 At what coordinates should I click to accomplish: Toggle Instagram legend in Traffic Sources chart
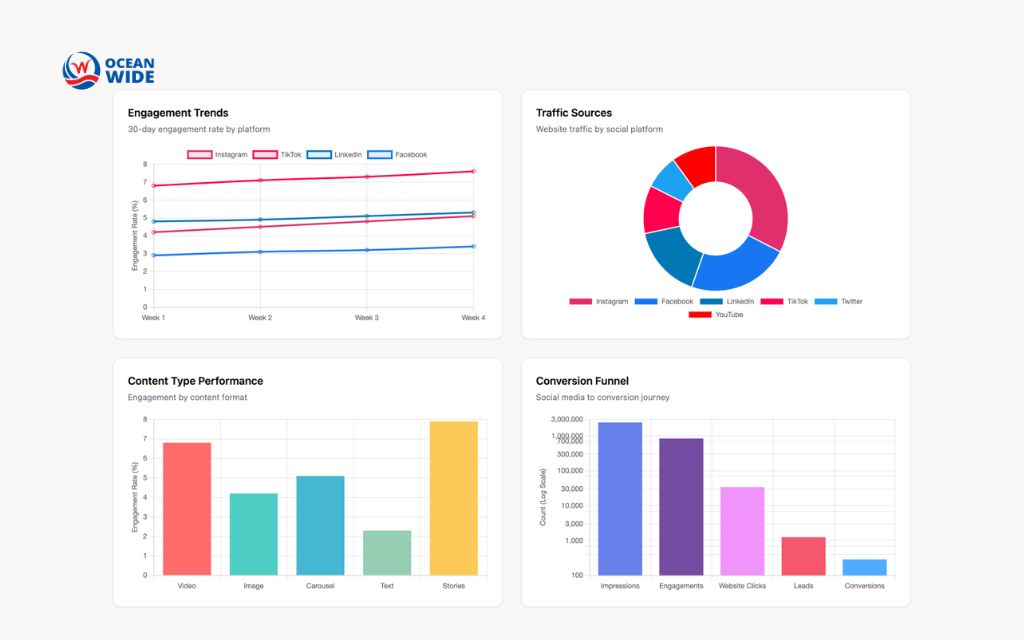click(598, 302)
